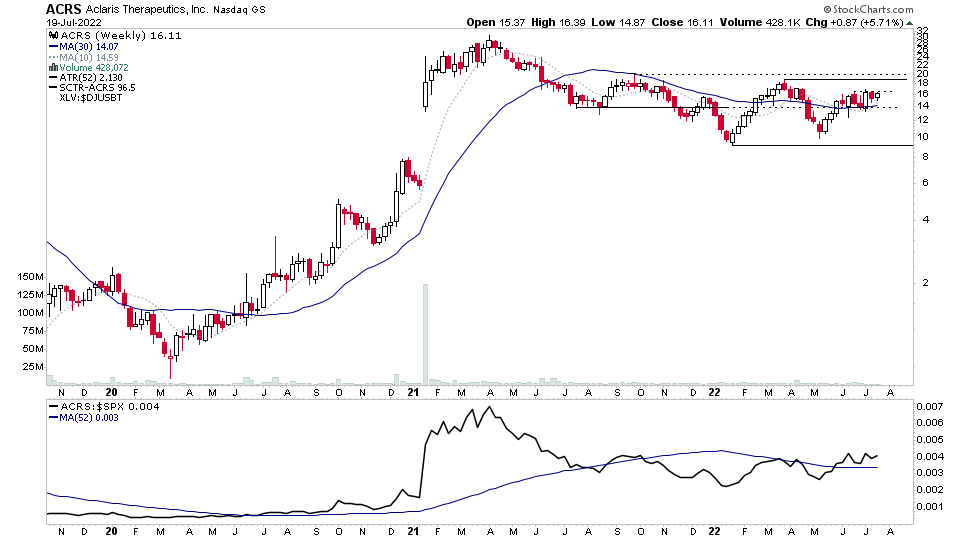Click the 6 price level on the right axis

click(x=926, y=182)
